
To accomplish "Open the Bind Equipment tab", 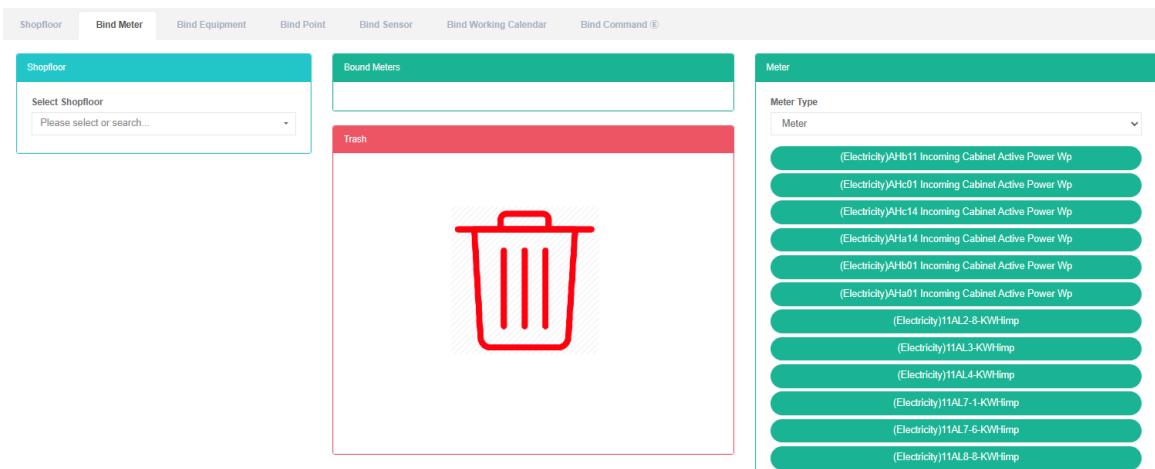I will 211,24.
